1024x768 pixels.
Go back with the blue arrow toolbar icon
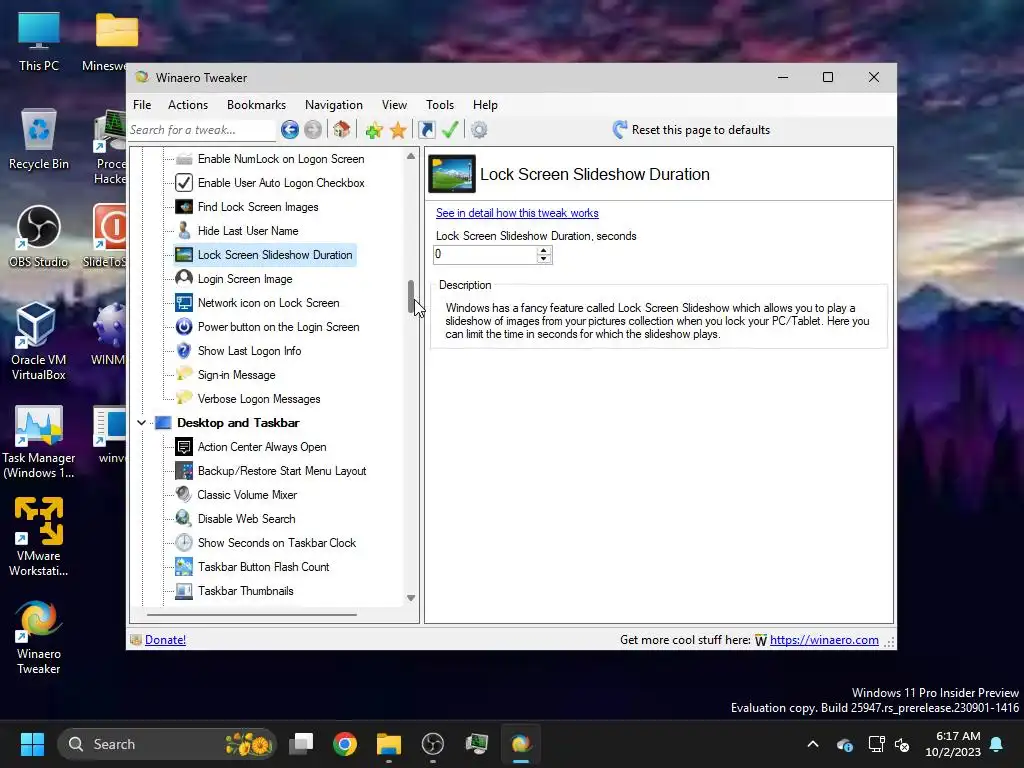(290, 130)
